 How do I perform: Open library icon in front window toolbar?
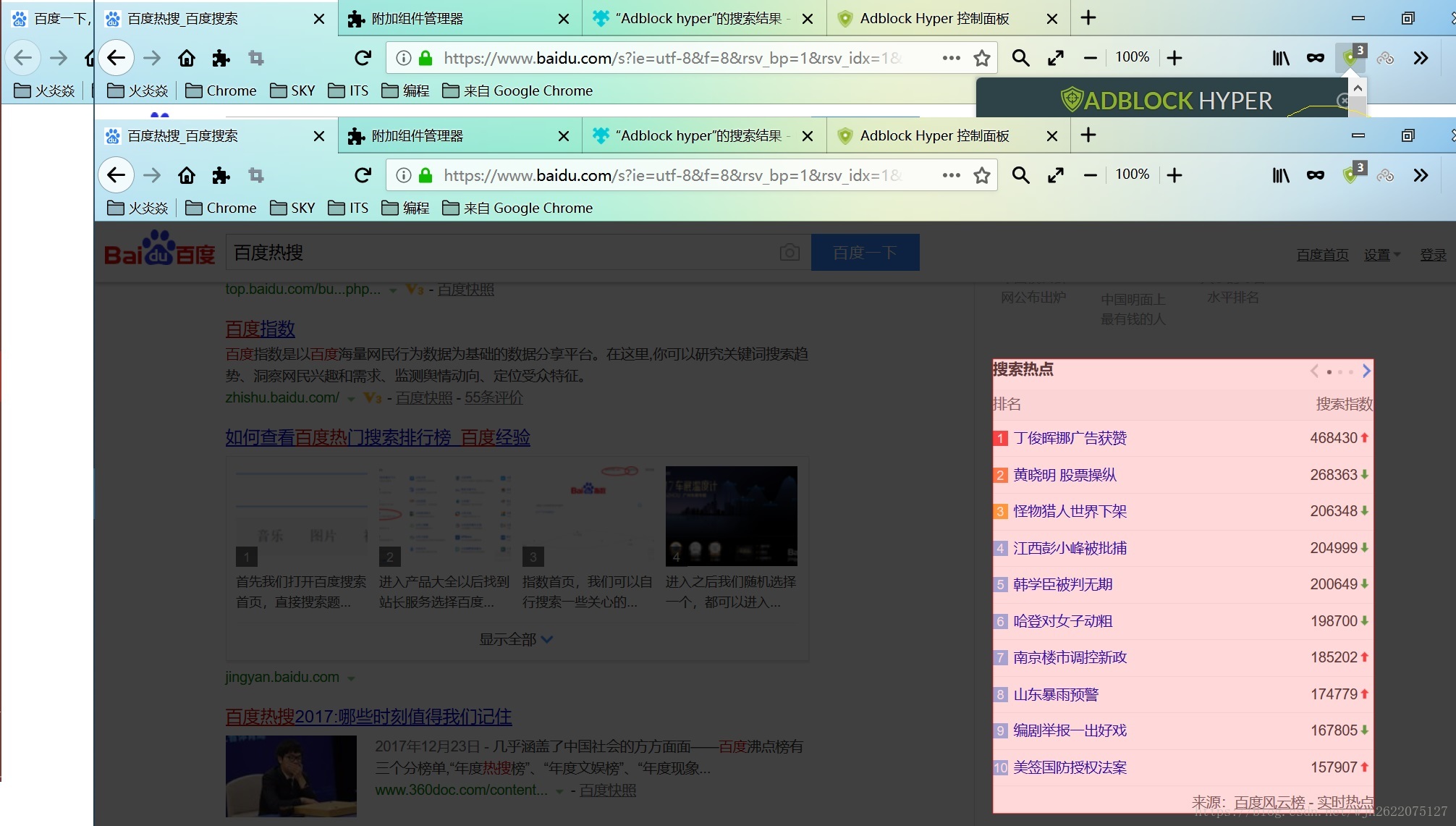point(1281,175)
